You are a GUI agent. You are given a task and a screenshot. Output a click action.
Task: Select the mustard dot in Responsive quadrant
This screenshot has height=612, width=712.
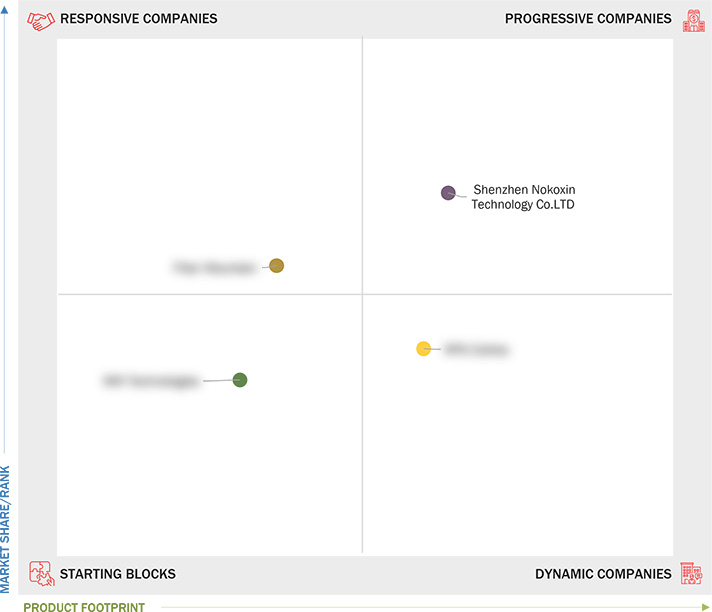(x=277, y=266)
